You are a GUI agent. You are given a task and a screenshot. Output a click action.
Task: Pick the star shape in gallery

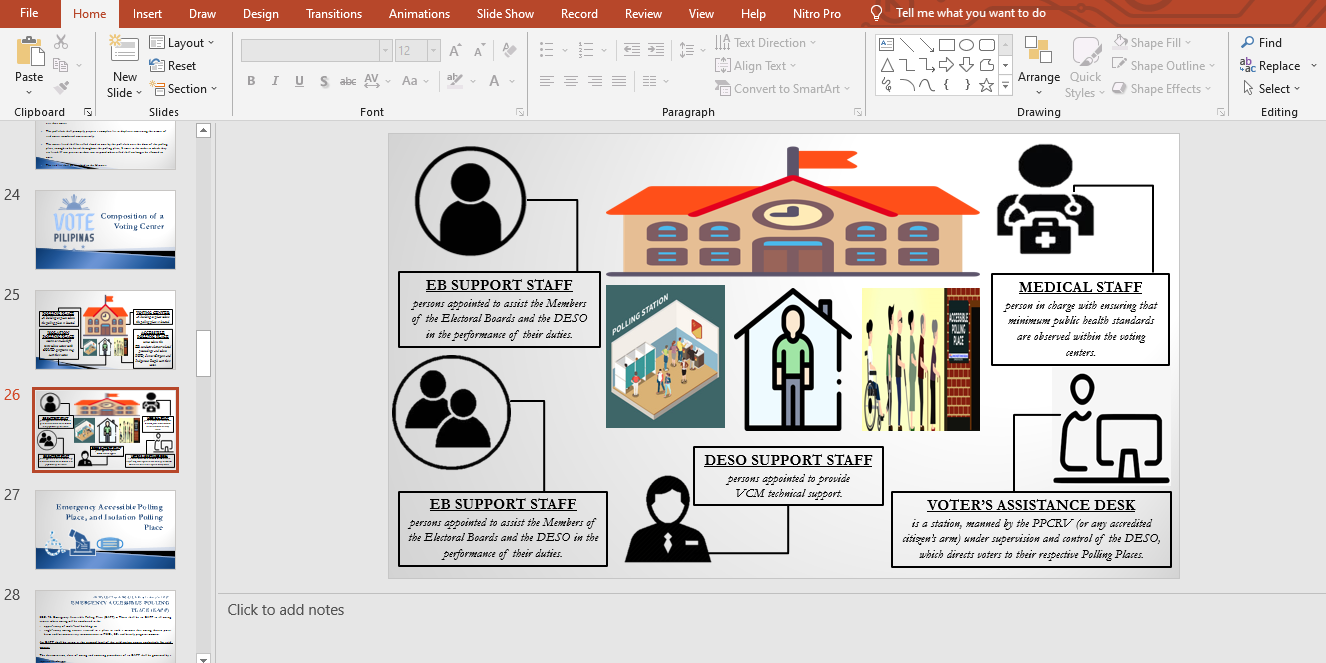(x=986, y=85)
